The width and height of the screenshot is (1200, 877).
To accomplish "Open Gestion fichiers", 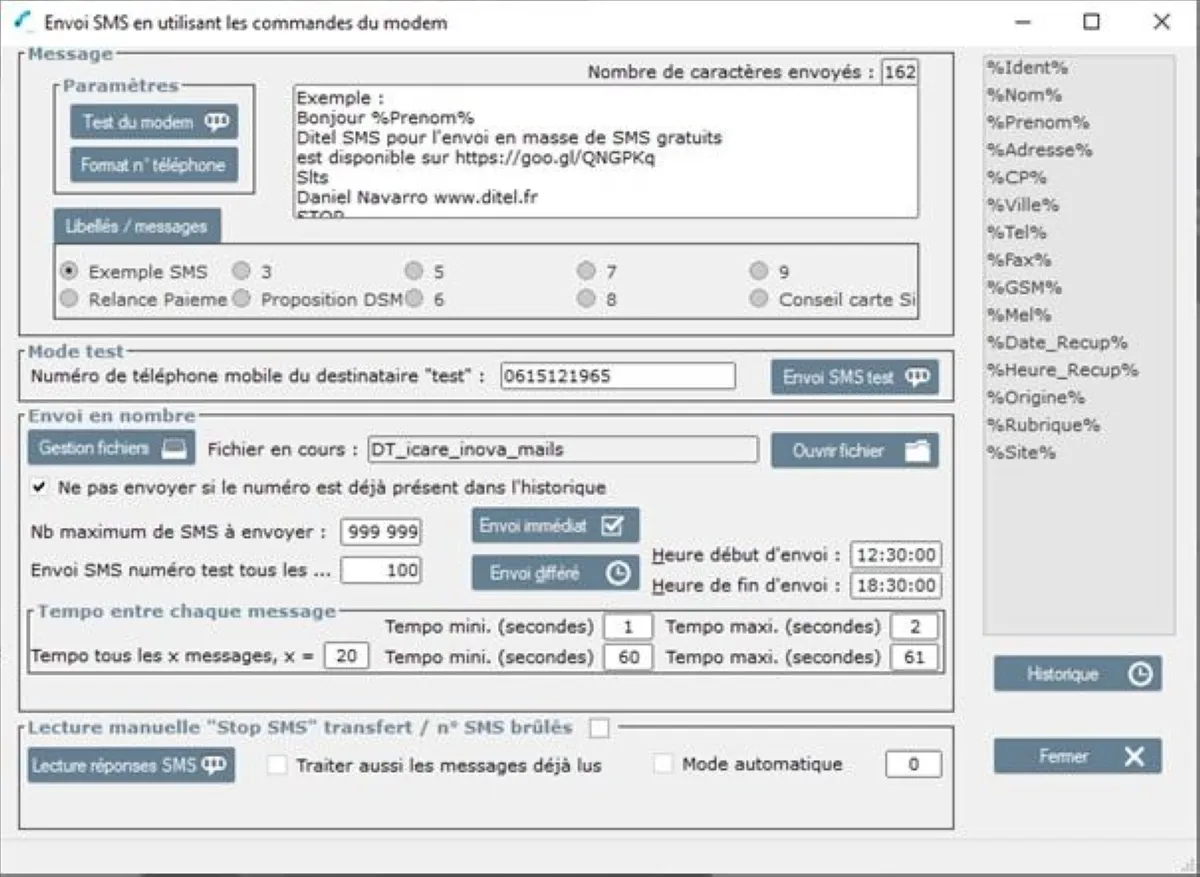I will click(111, 448).
